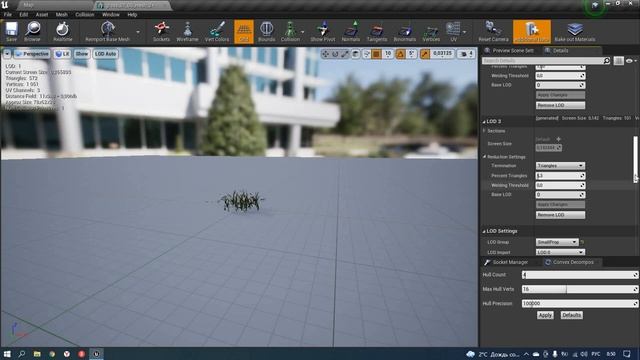The width and height of the screenshot is (640, 360).
Task: Open viewport options dropdown arrow
Action: click(x=7, y=54)
